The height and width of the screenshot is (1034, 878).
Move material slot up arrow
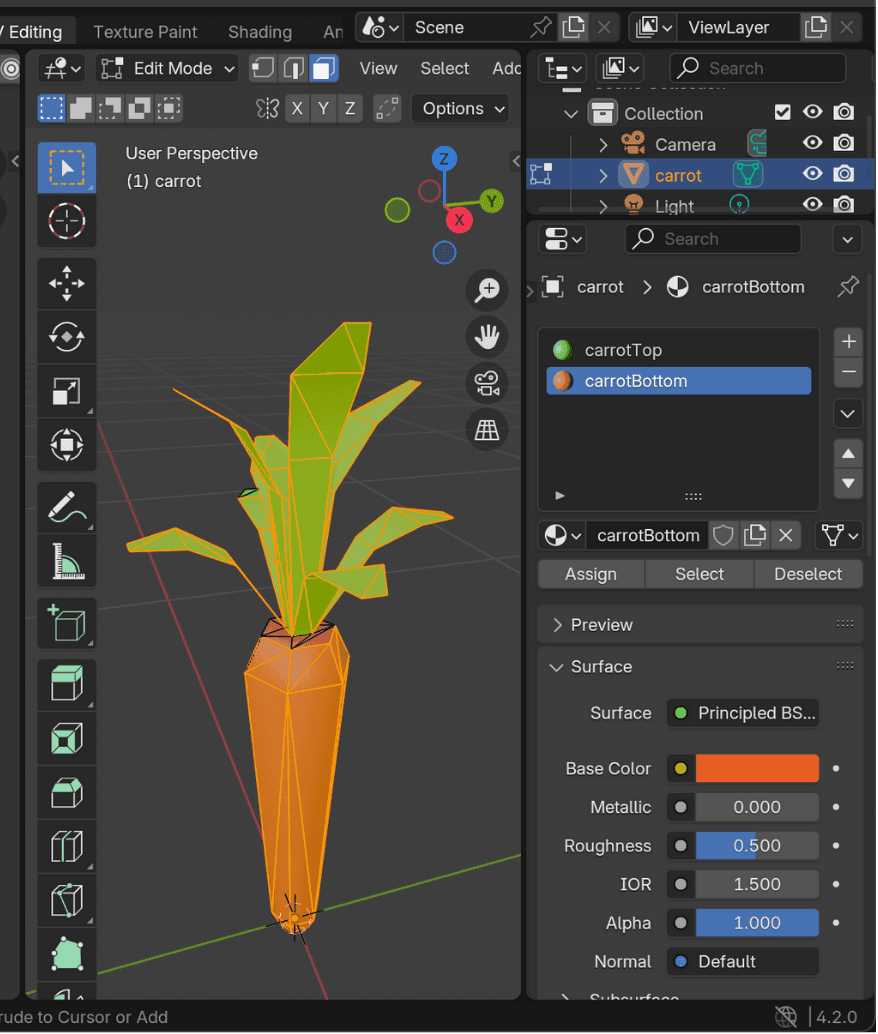pos(848,454)
